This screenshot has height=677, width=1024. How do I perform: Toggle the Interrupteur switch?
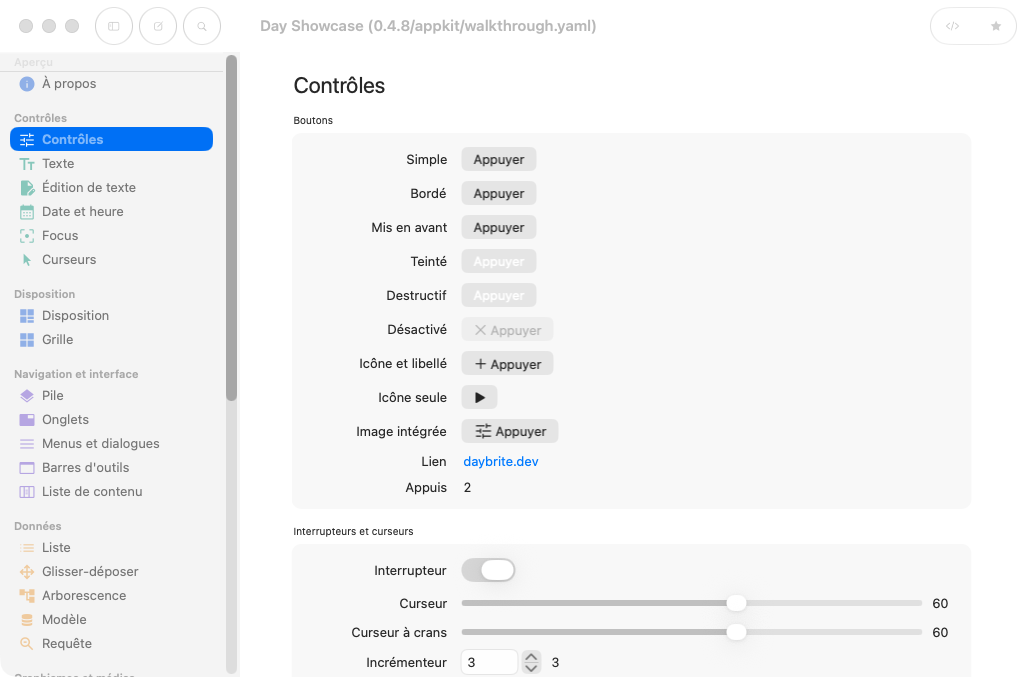[x=488, y=571]
